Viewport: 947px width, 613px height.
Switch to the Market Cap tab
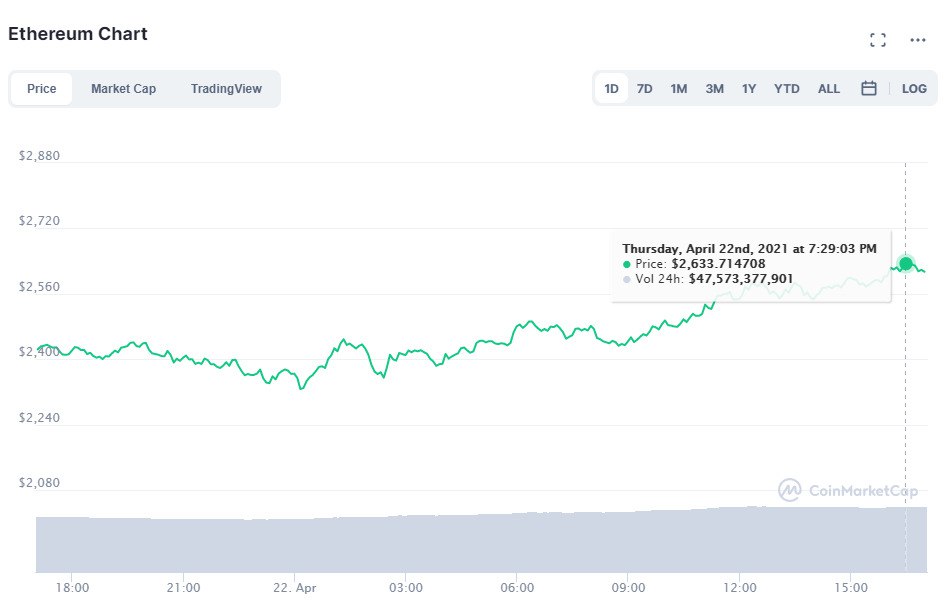(x=123, y=89)
